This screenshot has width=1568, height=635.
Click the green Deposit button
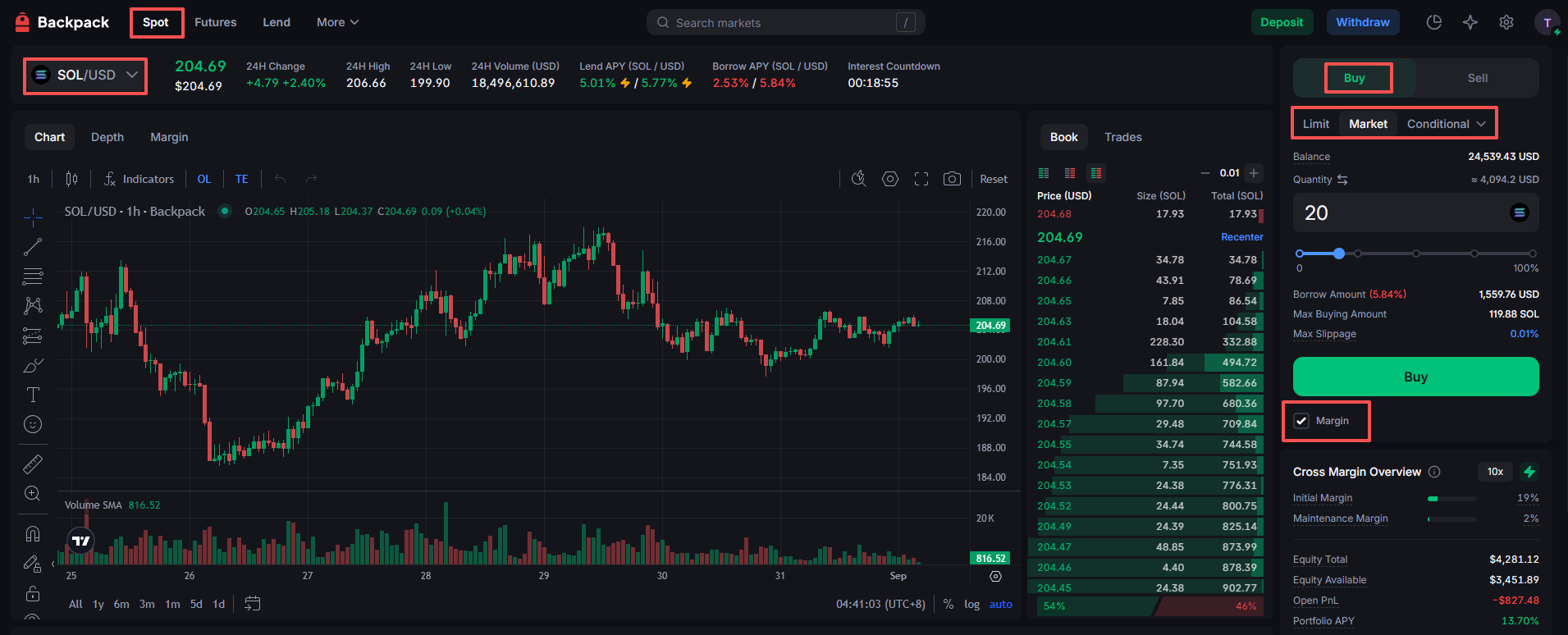click(1281, 22)
